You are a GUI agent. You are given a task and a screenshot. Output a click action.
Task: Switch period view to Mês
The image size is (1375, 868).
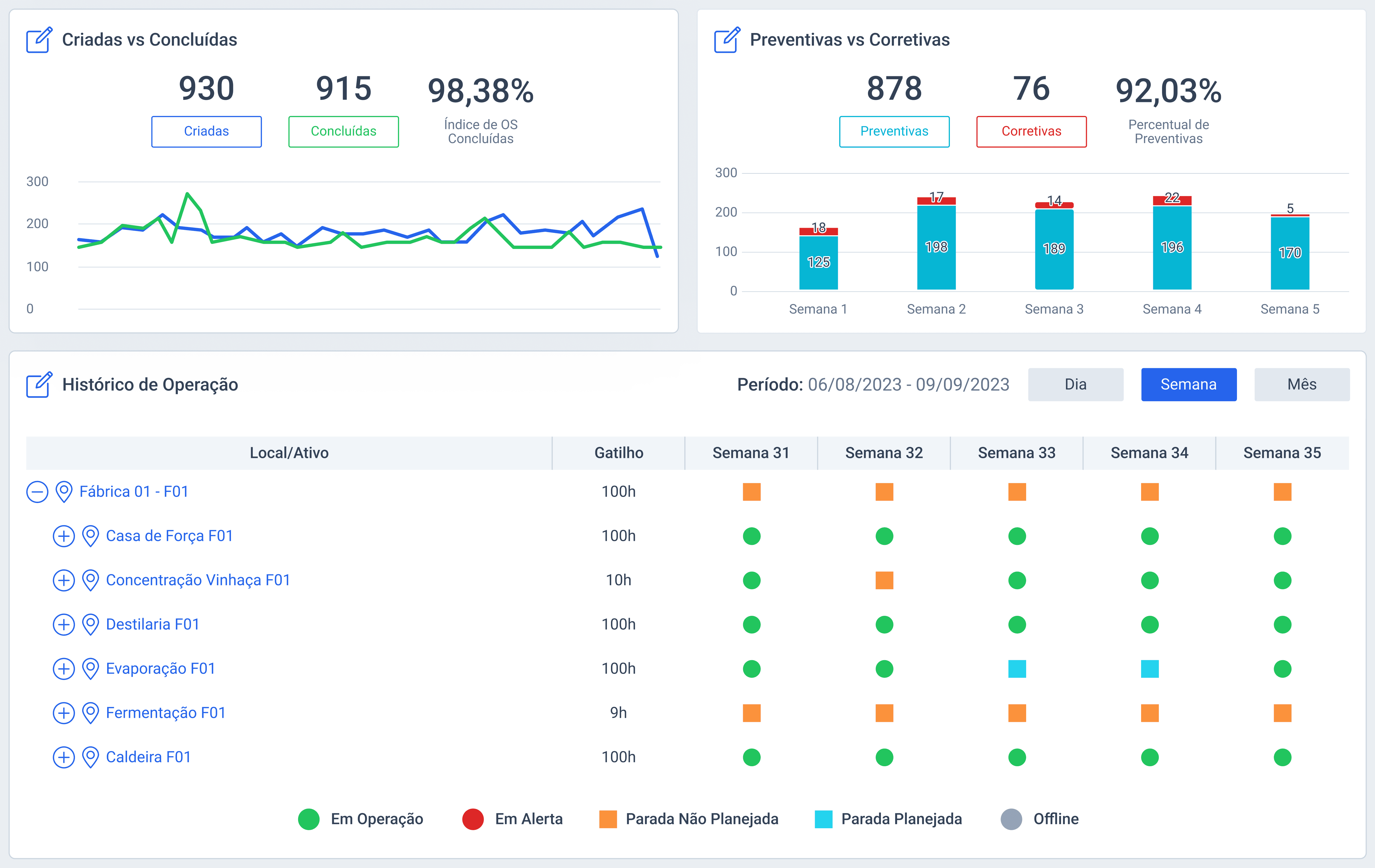(1302, 384)
